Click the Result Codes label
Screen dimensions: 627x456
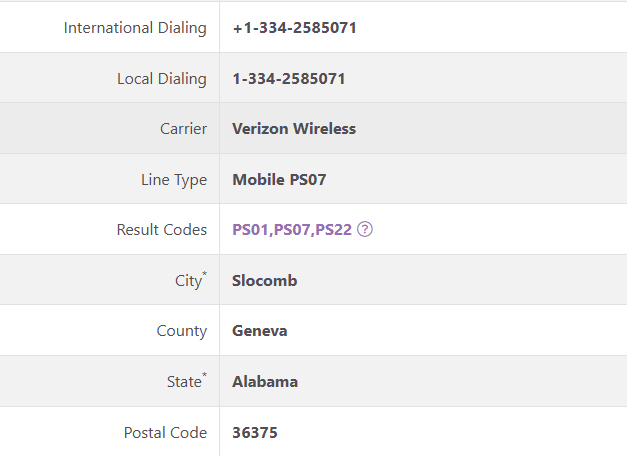pyautogui.click(x=161, y=230)
